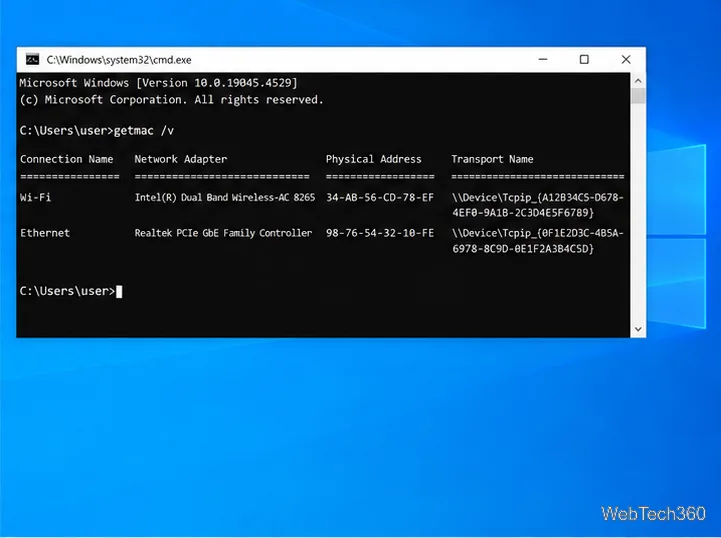Maximize the cmd.exe window

[584, 59]
